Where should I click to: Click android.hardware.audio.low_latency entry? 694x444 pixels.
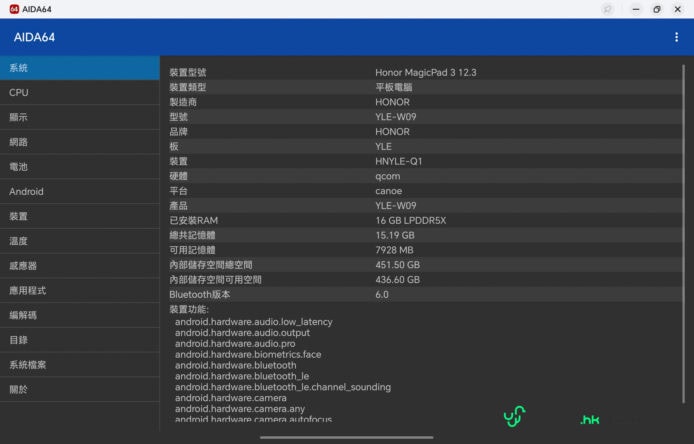point(254,322)
